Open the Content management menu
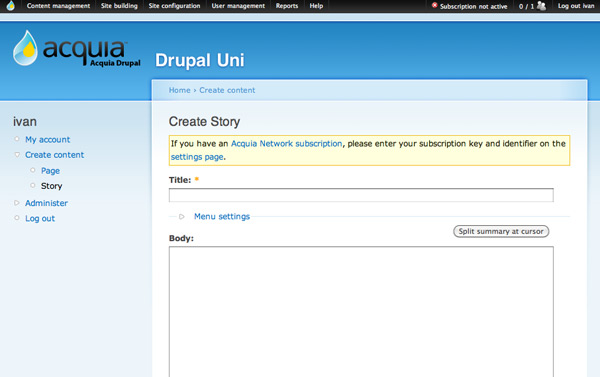The height and width of the screenshot is (377, 600). pyautogui.click(x=58, y=6)
